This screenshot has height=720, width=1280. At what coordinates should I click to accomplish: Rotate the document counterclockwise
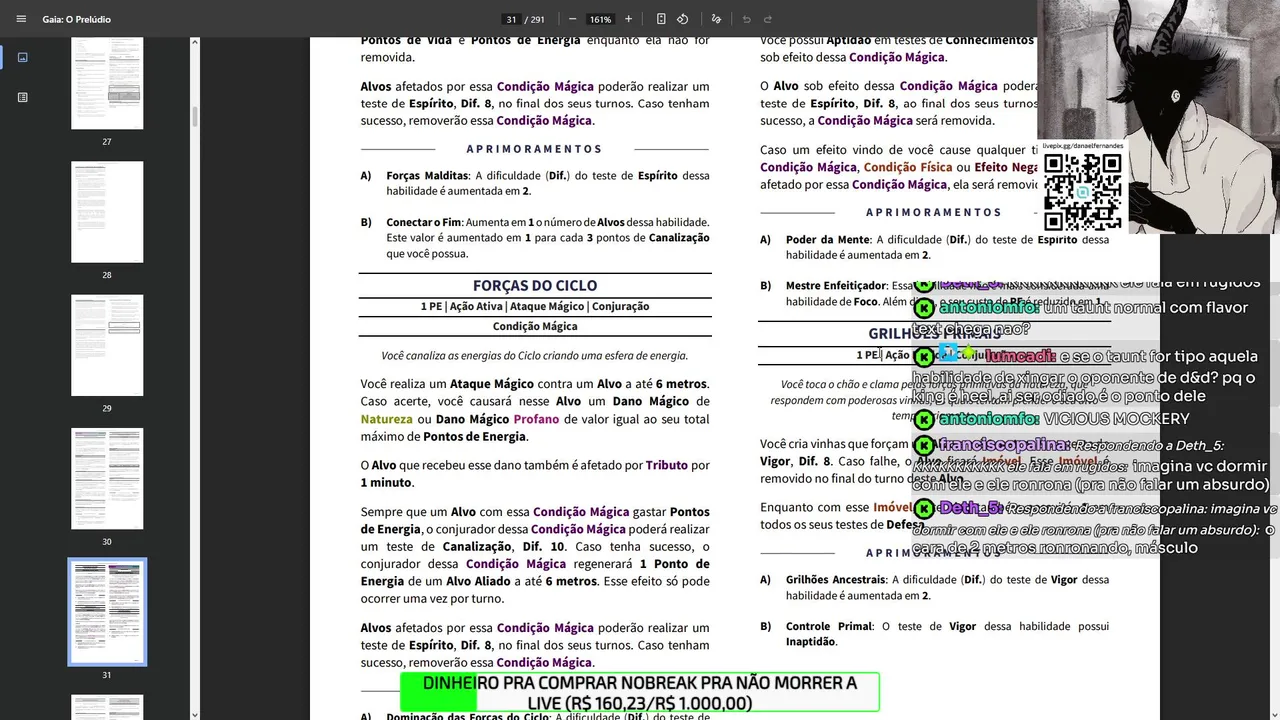[682, 19]
